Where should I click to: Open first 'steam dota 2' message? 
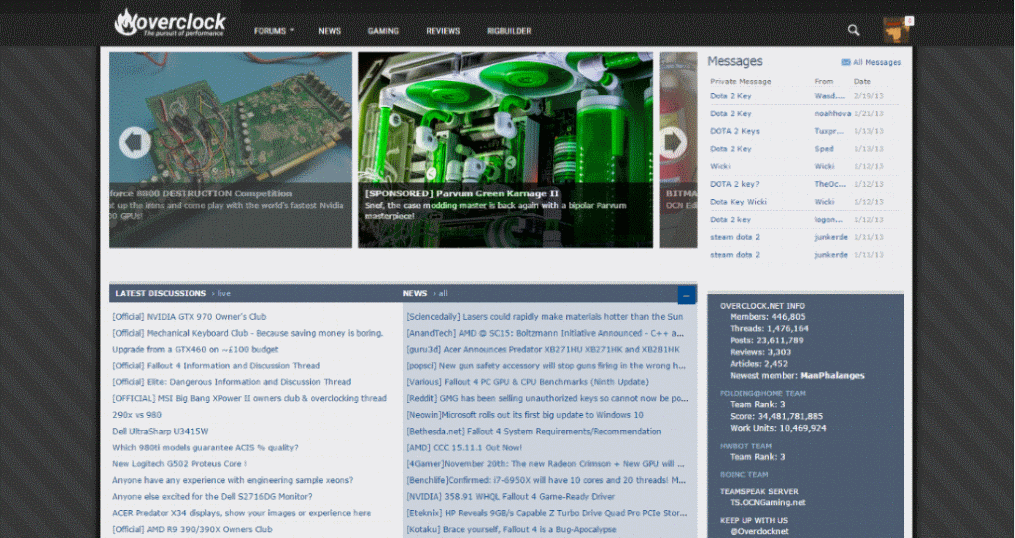coord(735,237)
